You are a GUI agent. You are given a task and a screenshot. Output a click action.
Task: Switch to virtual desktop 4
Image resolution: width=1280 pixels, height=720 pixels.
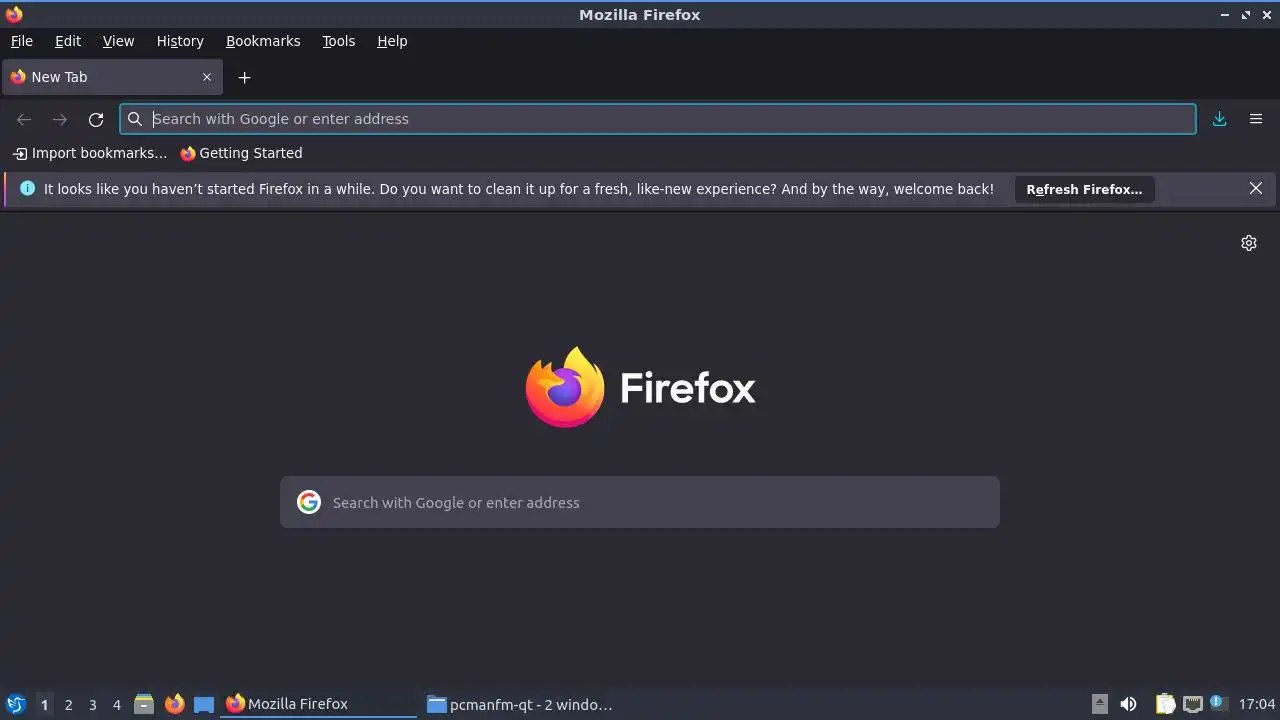[116, 704]
